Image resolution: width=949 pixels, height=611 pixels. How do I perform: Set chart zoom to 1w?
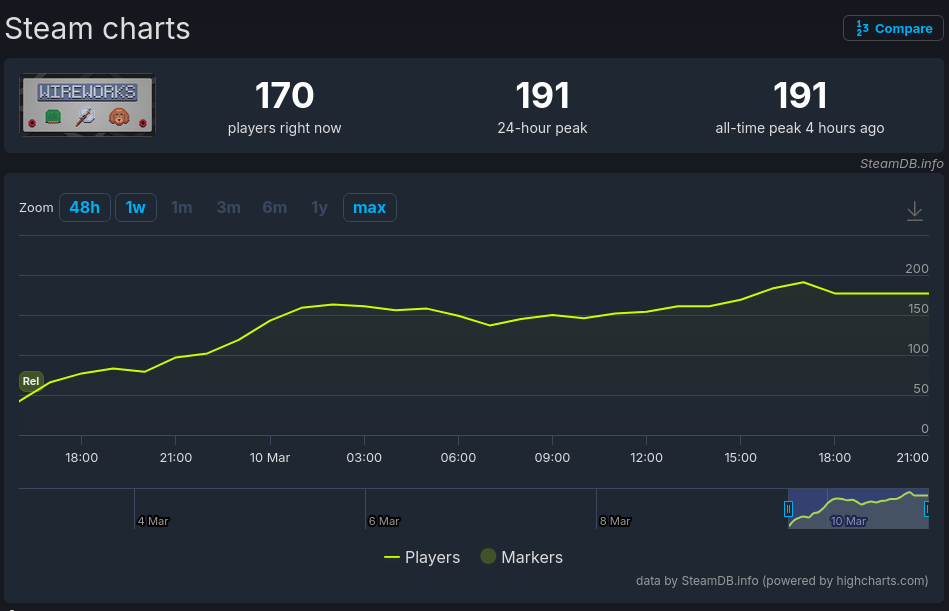tap(136, 207)
